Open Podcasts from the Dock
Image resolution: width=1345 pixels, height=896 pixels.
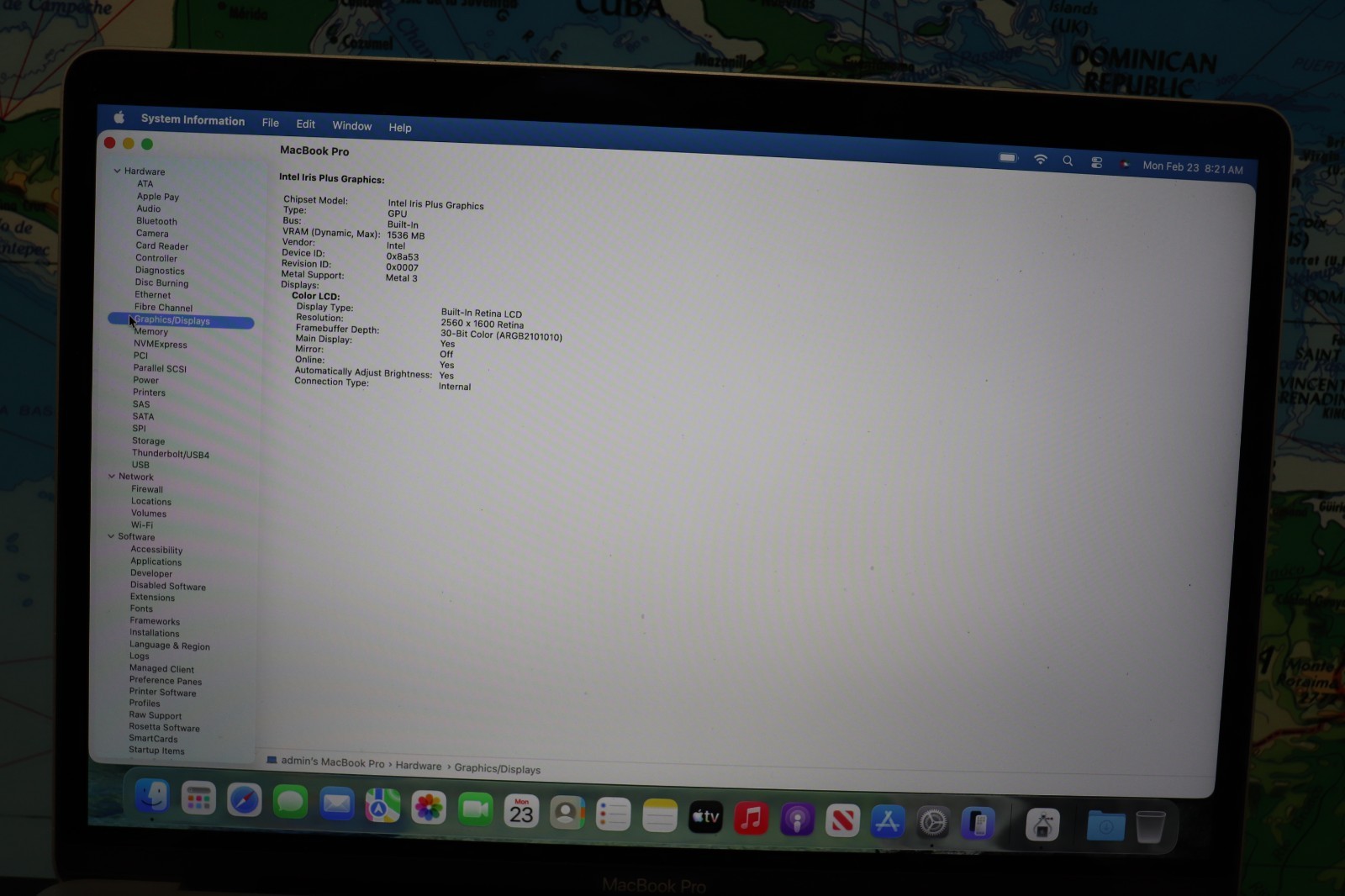click(x=797, y=820)
